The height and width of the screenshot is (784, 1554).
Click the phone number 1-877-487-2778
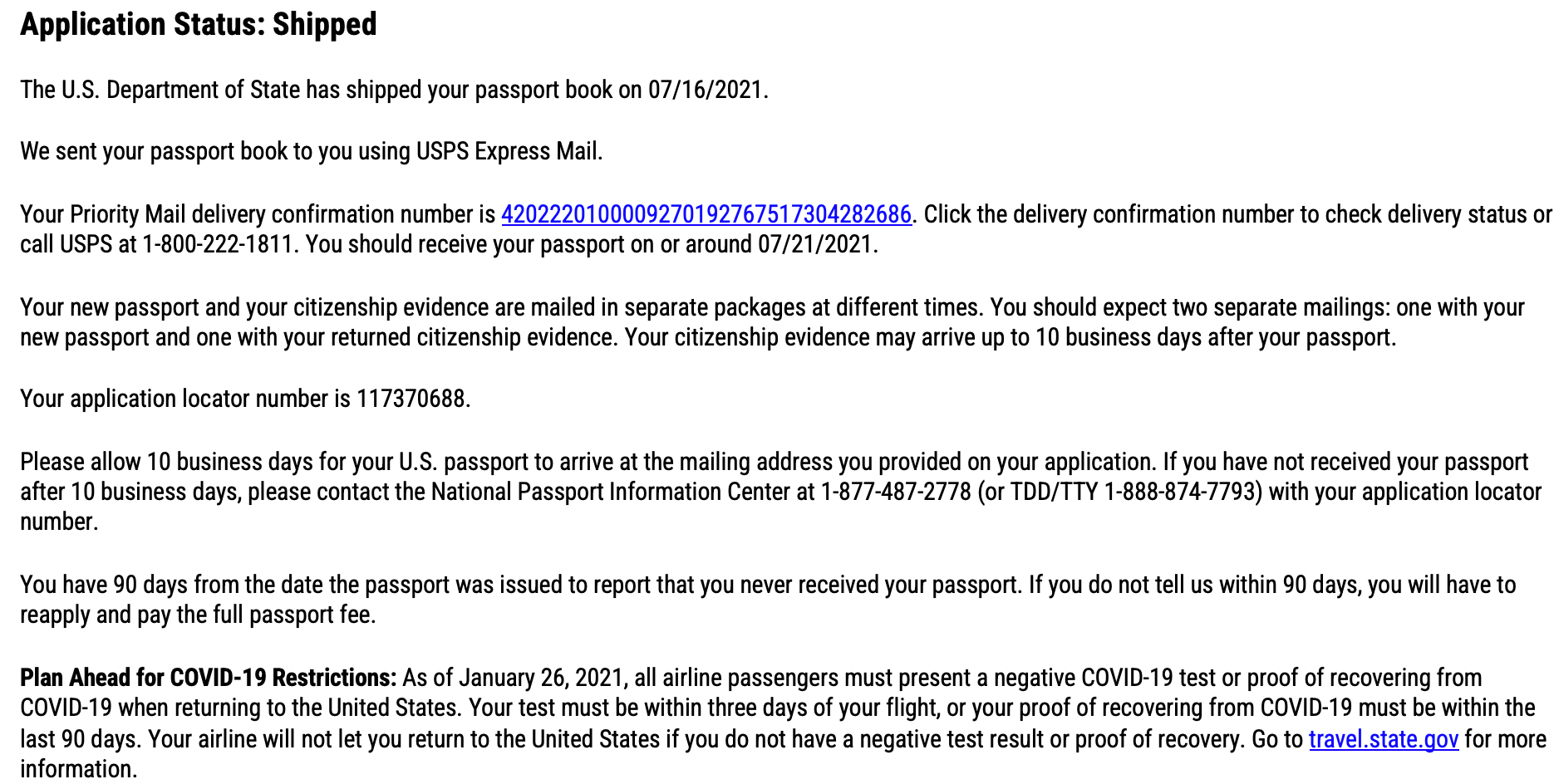(896, 492)
